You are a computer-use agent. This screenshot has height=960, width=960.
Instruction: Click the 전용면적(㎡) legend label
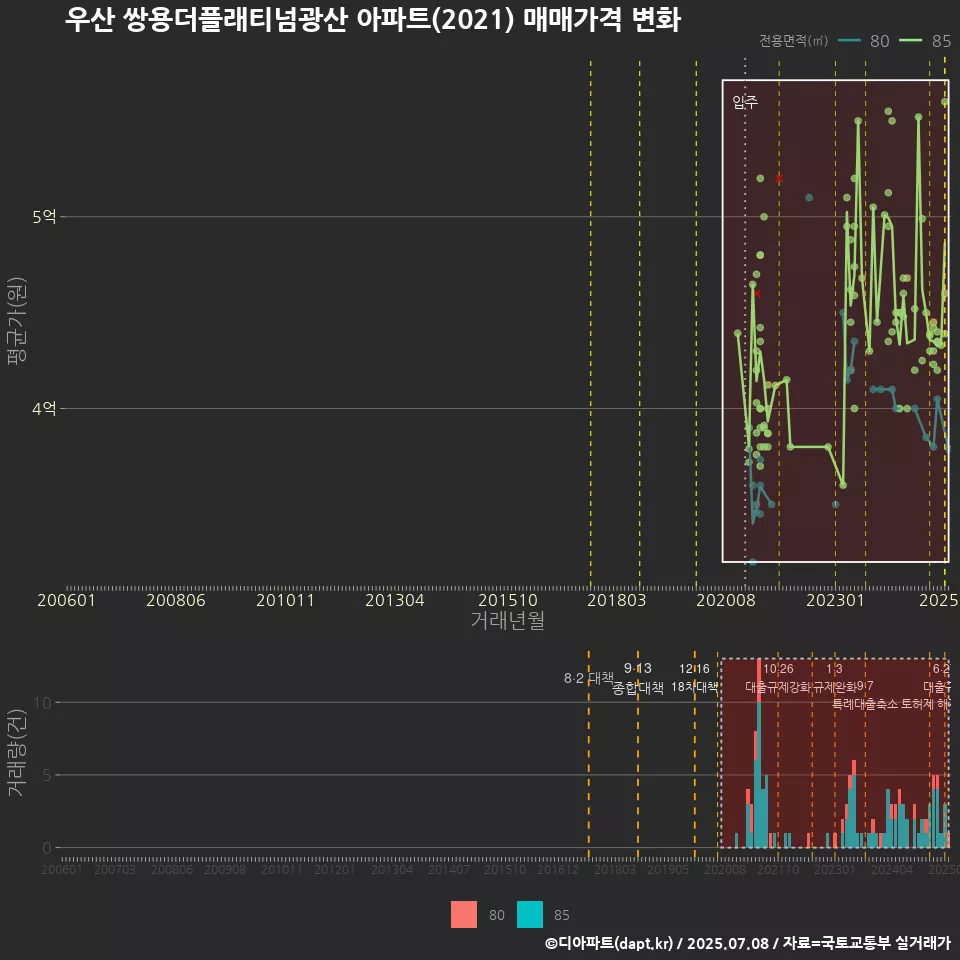click(x=793, y=41)
